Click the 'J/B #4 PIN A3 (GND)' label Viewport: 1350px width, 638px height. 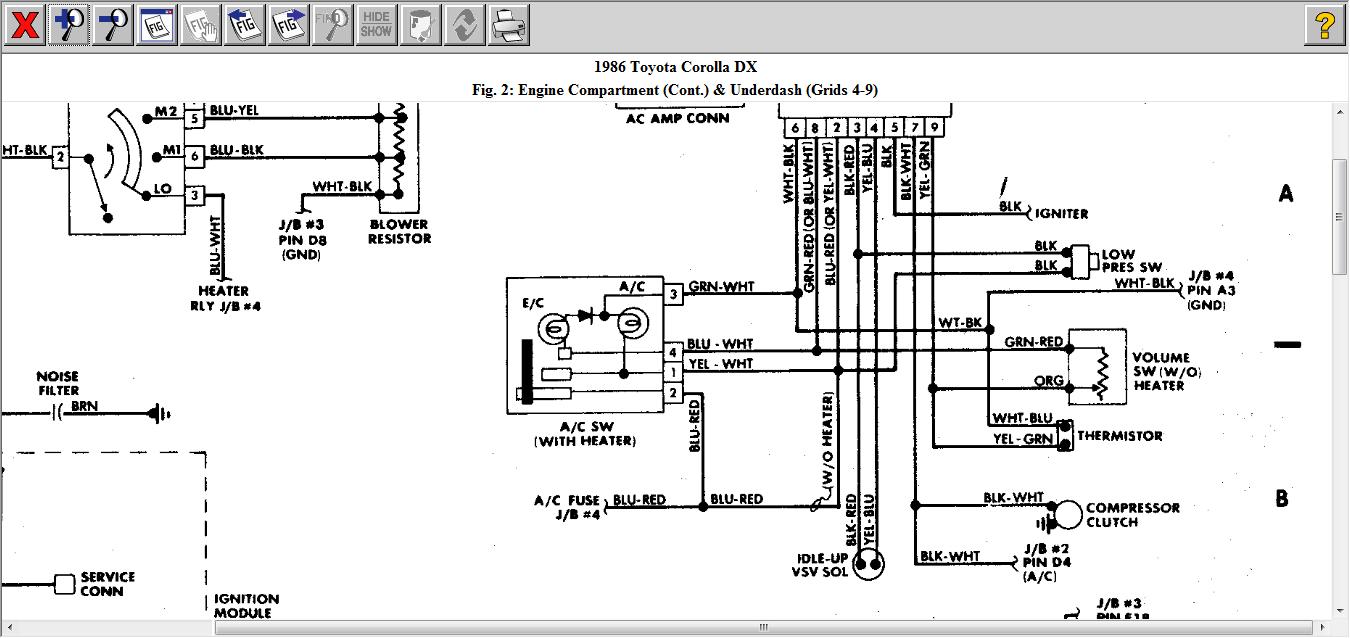tap(1211, 290)
